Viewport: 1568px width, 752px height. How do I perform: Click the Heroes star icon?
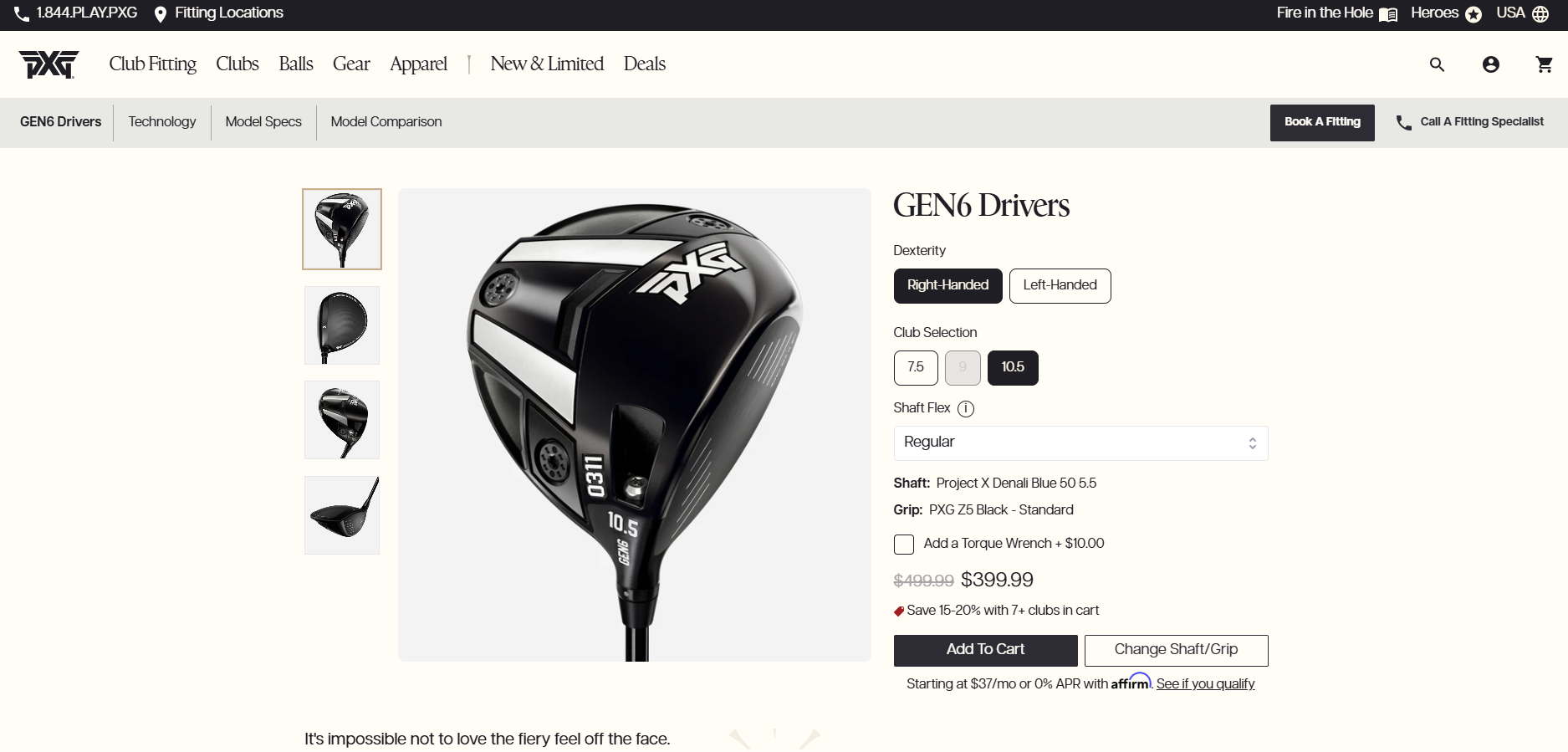pyautogui.click(x=1474, y=14)
